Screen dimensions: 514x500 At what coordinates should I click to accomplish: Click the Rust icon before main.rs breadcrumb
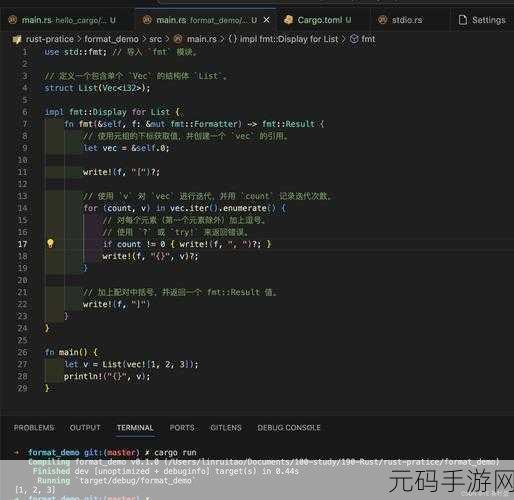(x=179, y=39)
